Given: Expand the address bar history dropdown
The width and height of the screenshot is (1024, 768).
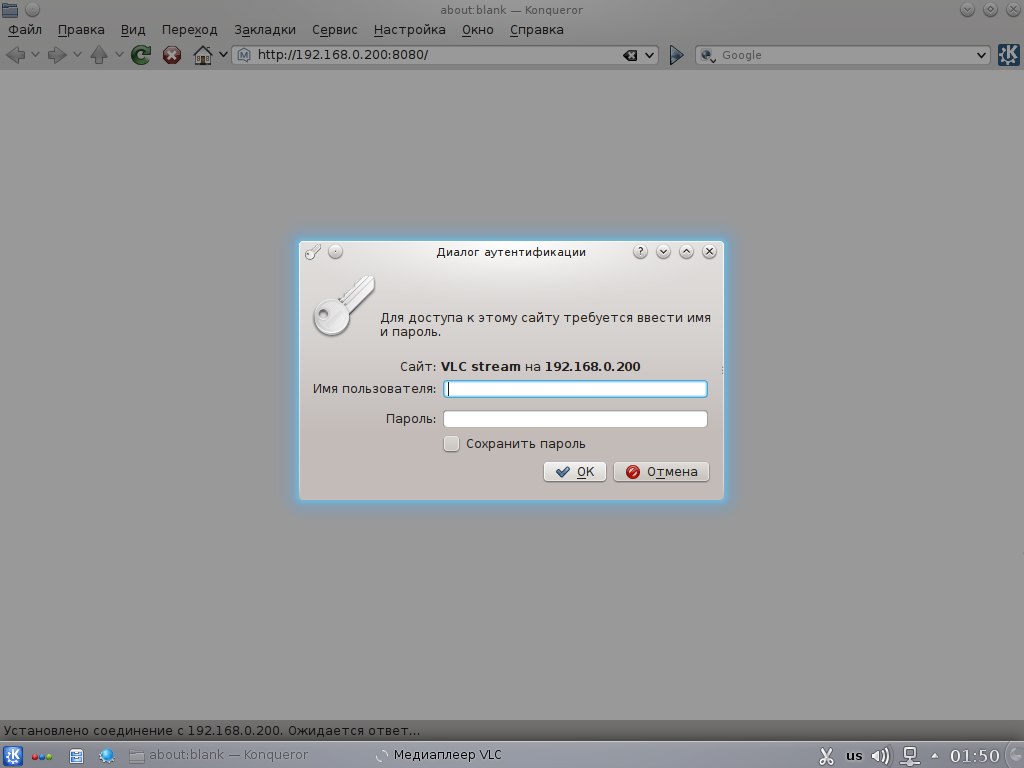Looking at the screenshot, I should (649, 56).
